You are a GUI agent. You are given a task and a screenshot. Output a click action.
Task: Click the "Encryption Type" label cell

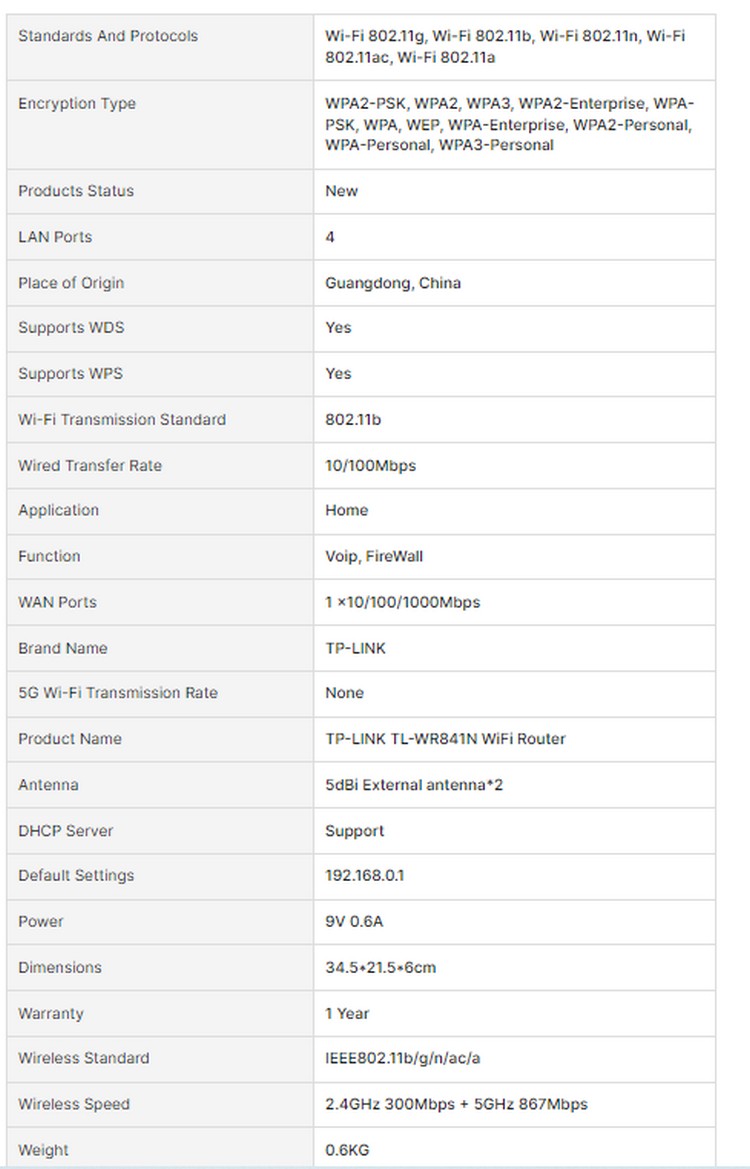click(x=77, y=104)
